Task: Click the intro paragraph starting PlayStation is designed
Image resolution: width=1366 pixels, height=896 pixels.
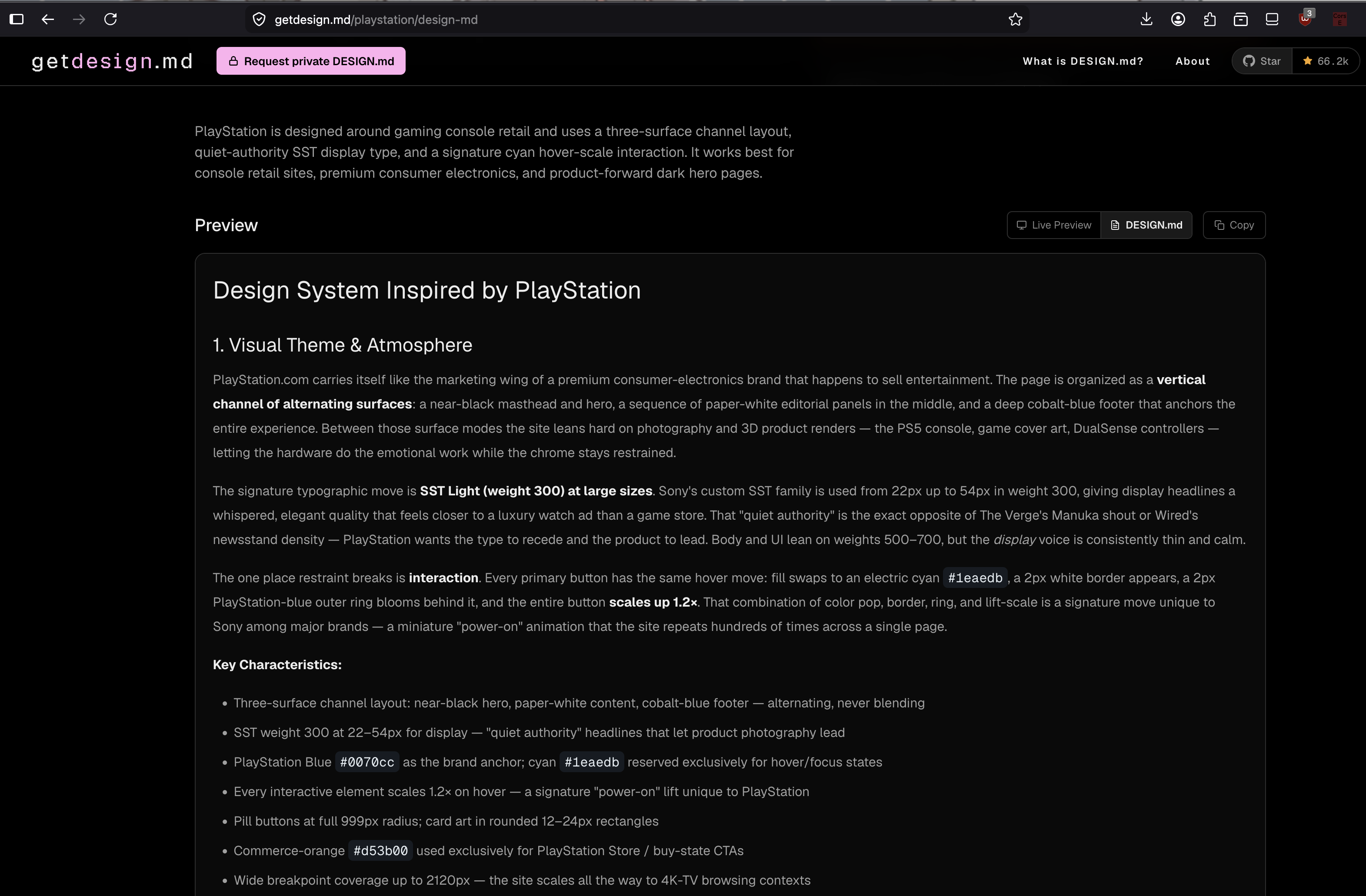Action: [x=494, y=152]
